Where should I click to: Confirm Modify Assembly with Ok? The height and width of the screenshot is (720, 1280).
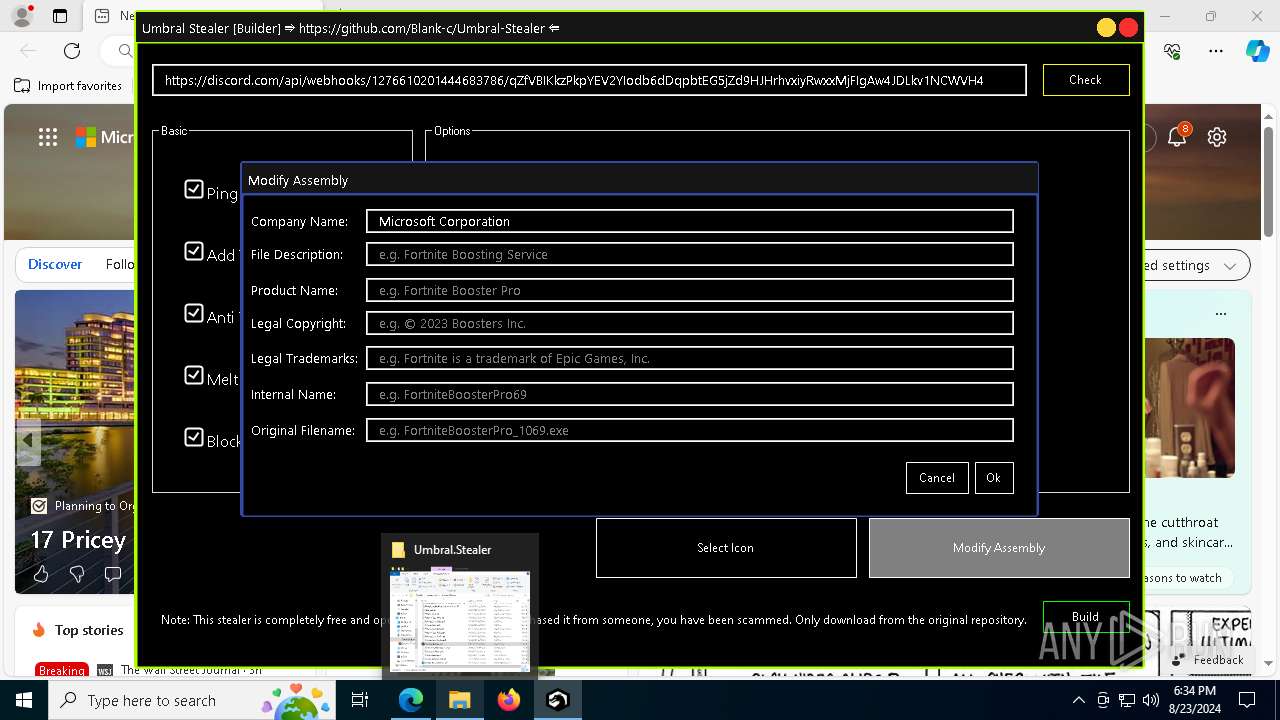(x=993, y=478)
